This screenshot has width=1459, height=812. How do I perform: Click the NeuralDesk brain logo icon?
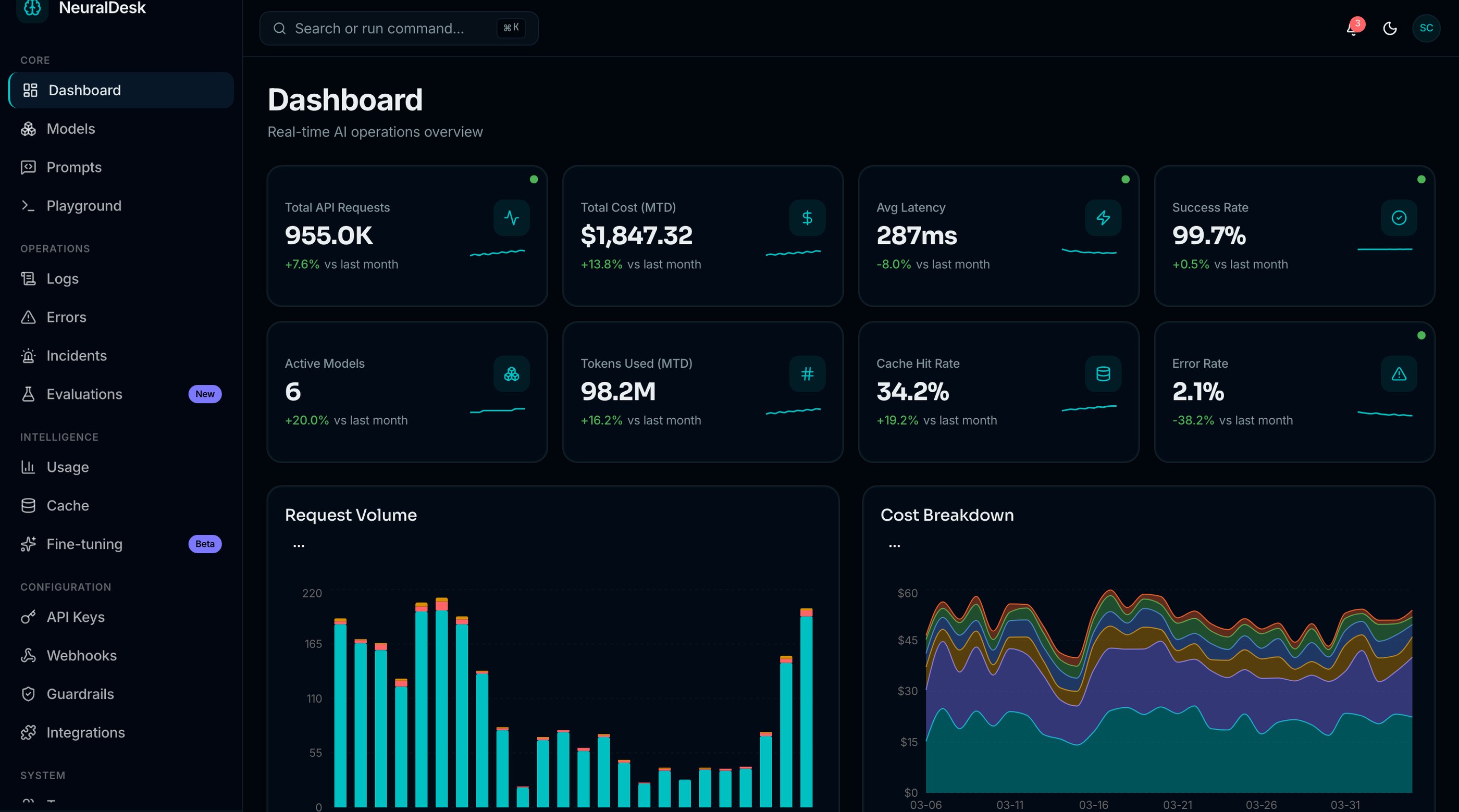(x=32, y=8)
